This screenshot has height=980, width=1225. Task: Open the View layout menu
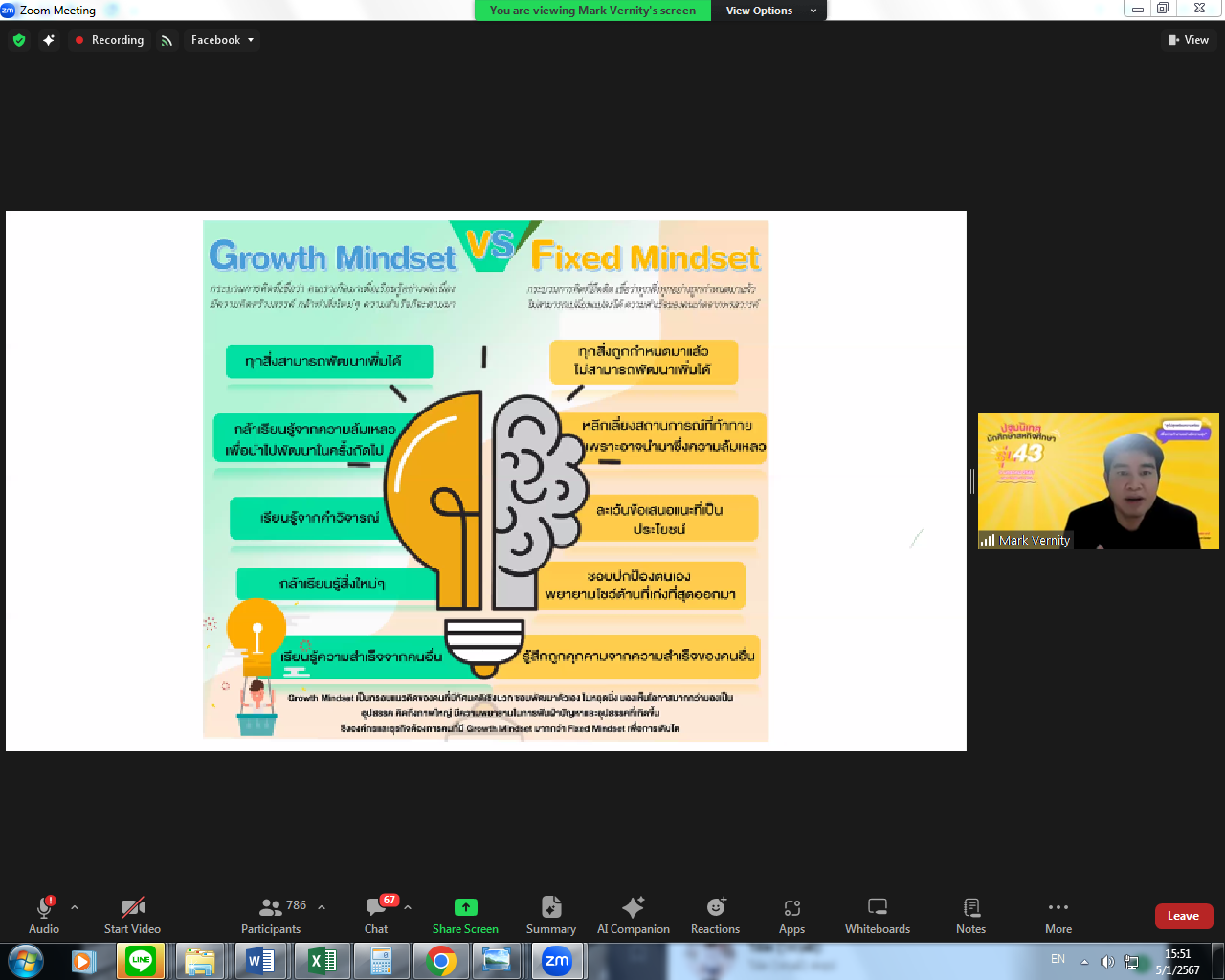pyautogui.click(x=1189, y=40)
